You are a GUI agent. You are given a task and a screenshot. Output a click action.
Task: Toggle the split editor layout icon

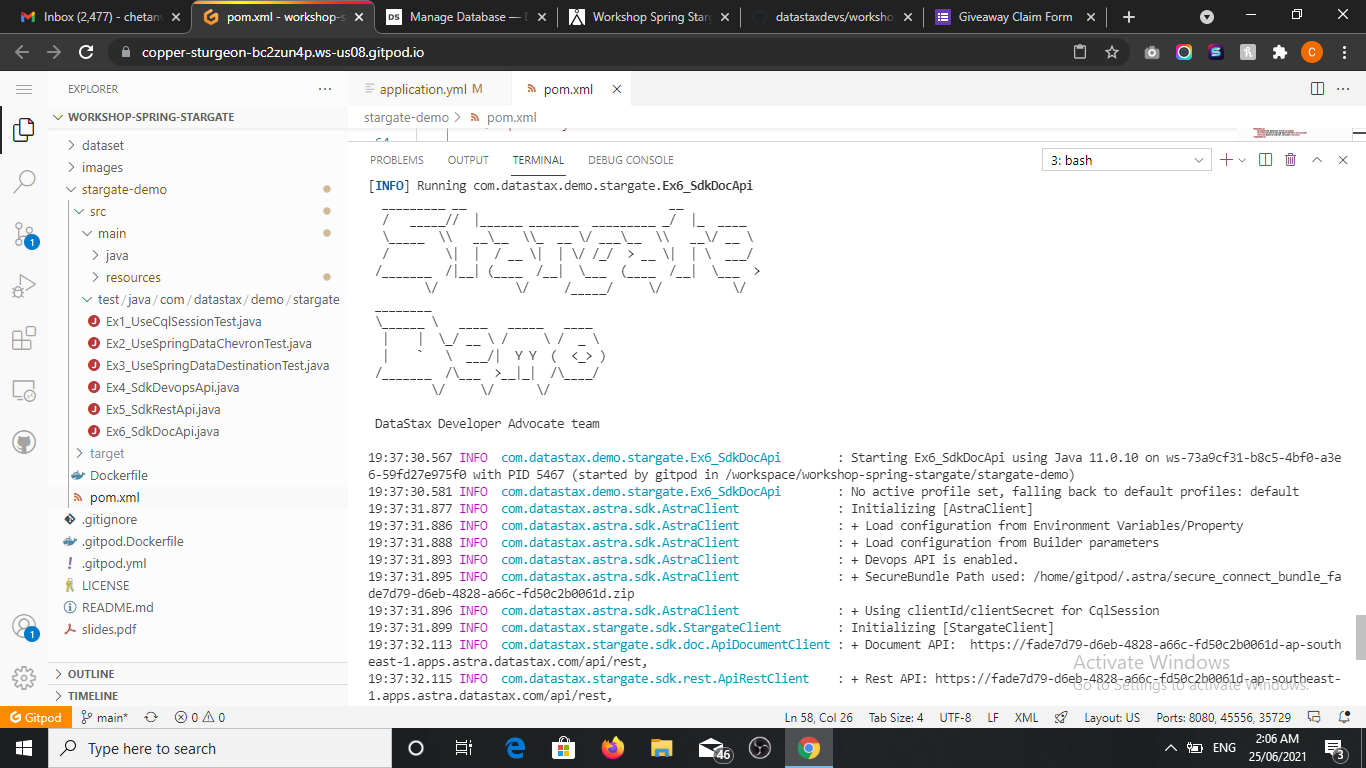pyautogui.click(x=1315, y=88)
